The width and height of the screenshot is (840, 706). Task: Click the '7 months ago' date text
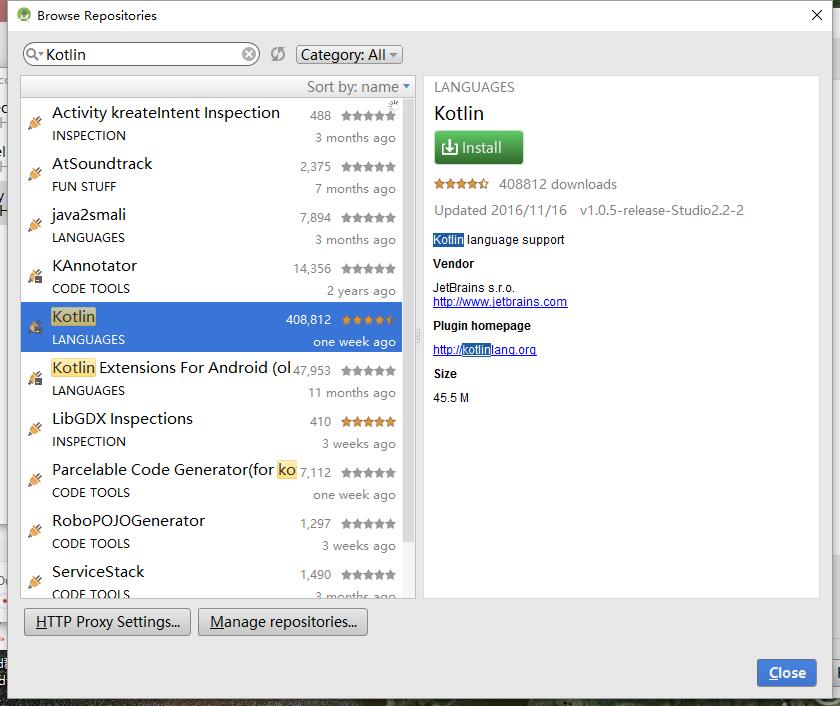point(355,189)
